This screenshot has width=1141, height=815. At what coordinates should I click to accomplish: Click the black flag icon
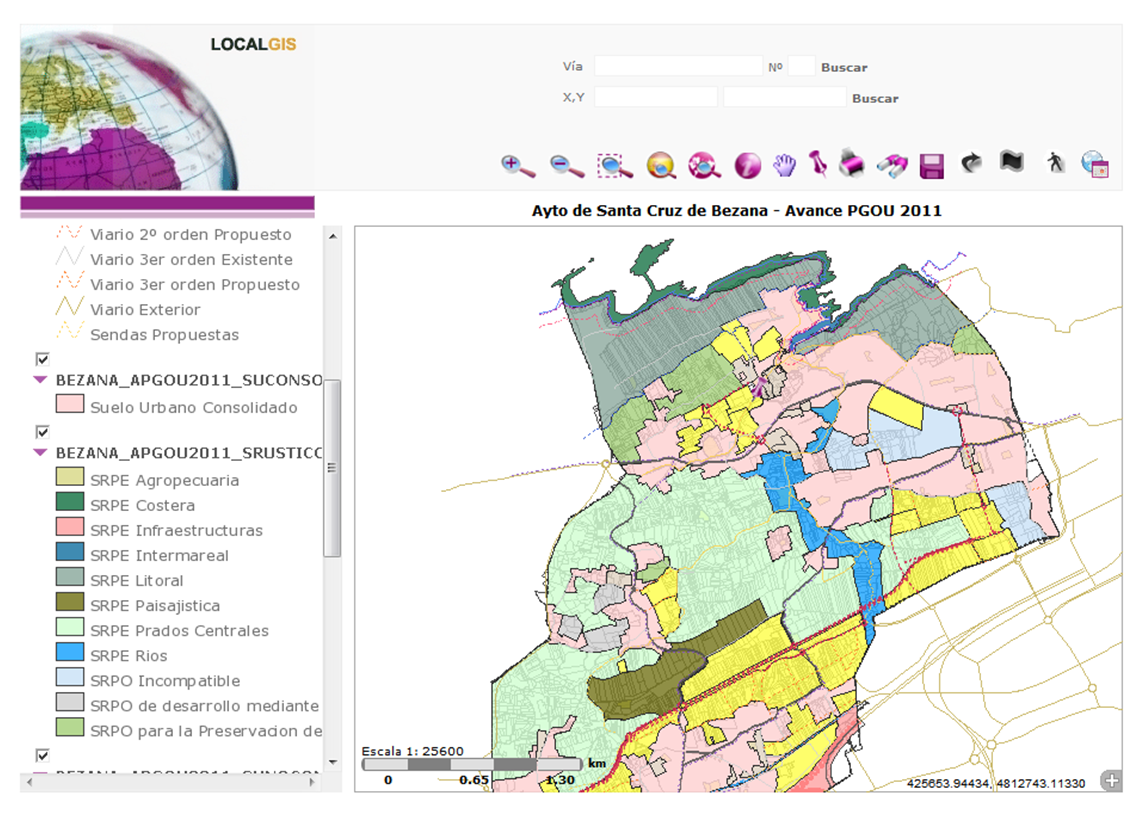click(1011, 162)
